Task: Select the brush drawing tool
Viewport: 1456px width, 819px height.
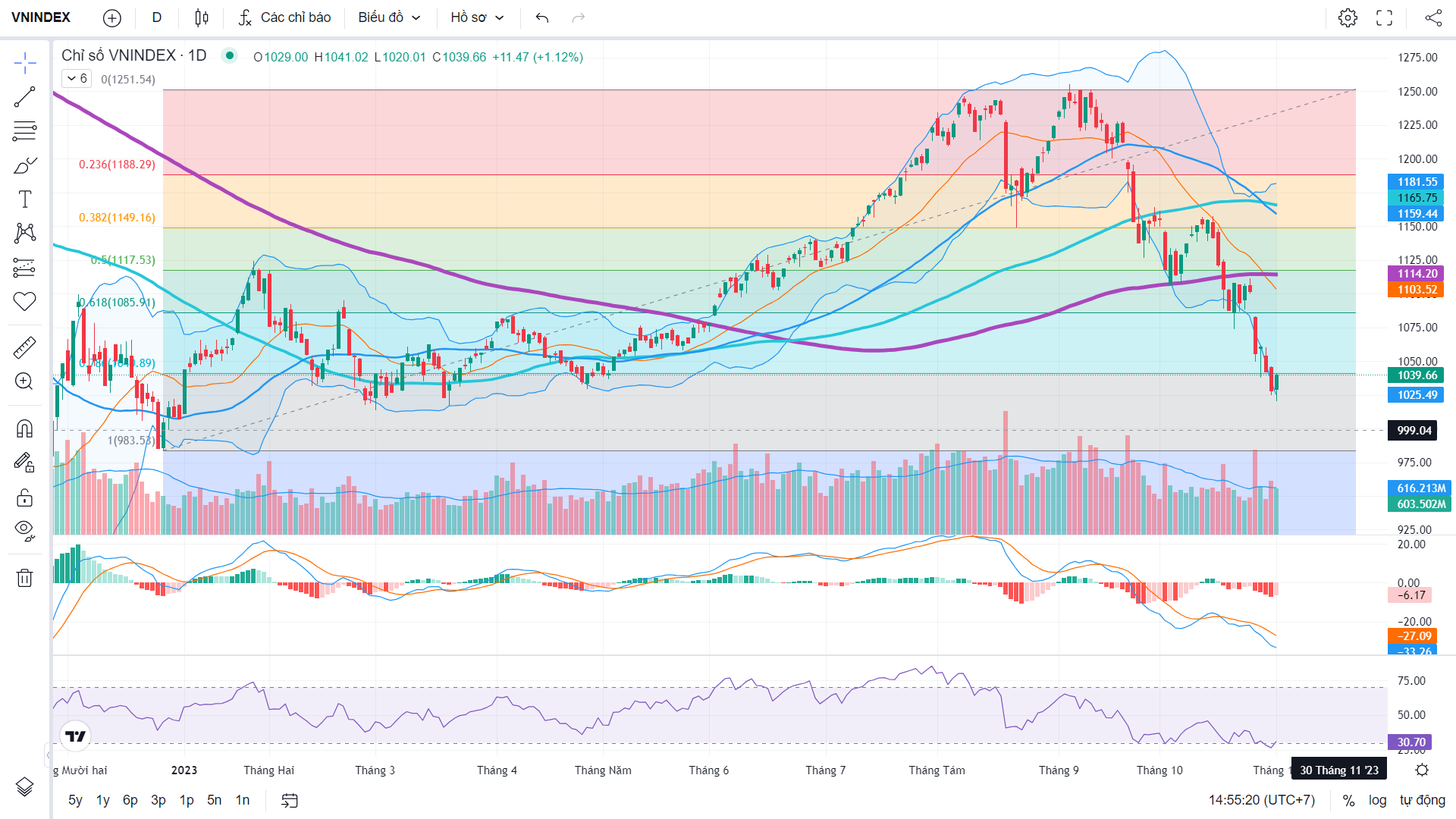Action: pos(24,165)
